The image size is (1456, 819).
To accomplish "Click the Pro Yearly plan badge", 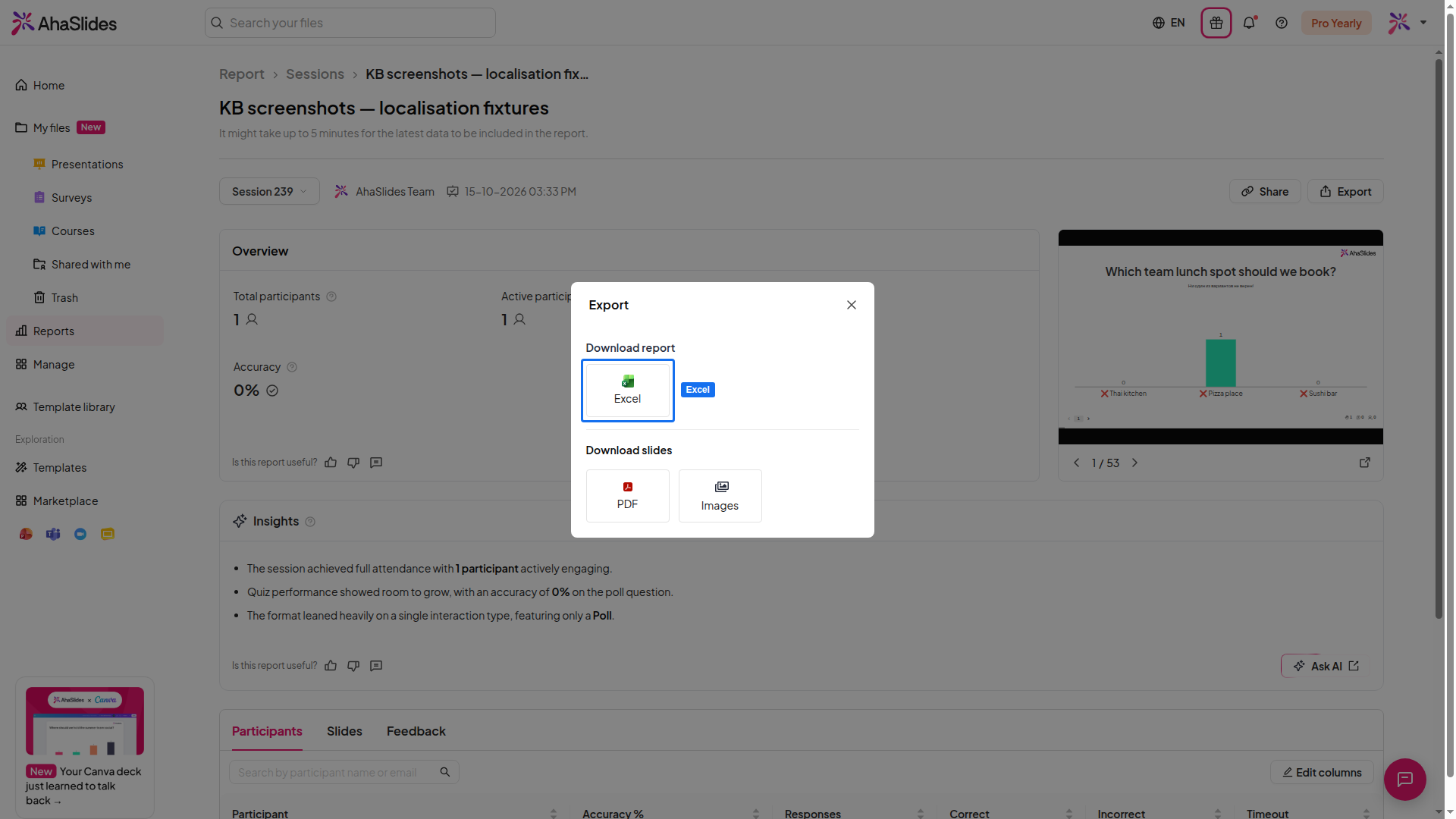I will pos(1335,23).
